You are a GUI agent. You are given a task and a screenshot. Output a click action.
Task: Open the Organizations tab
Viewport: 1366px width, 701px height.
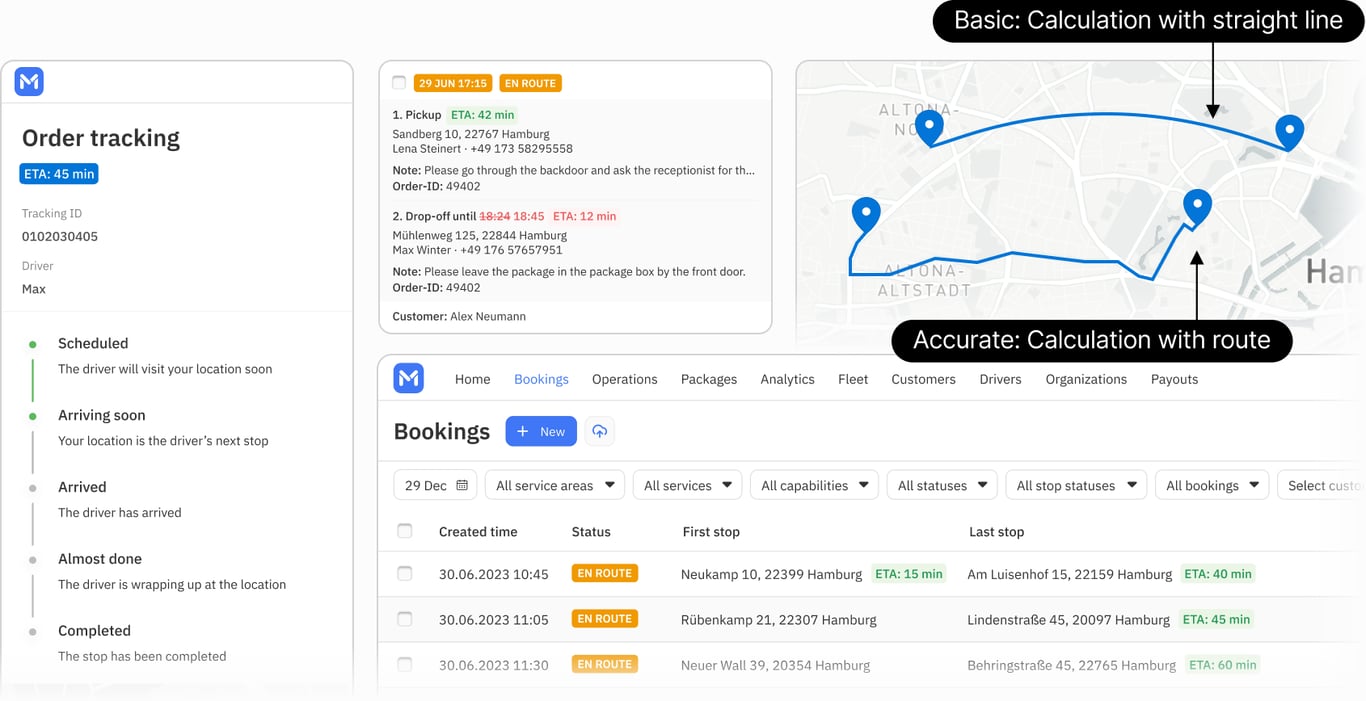coord(1086,379)
